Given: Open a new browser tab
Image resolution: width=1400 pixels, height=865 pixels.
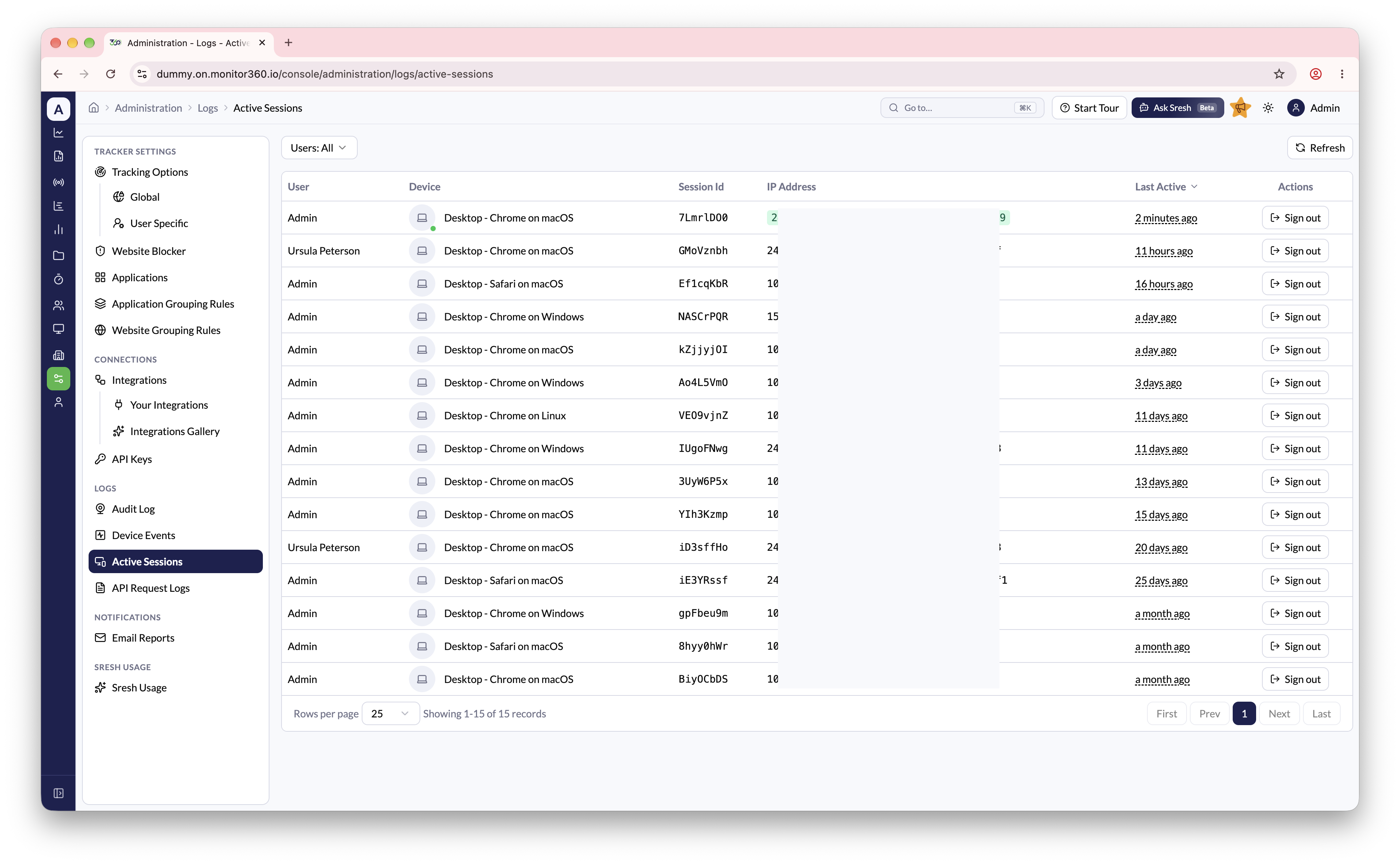Looking at the screenshot, I should (x=288, y=43).
